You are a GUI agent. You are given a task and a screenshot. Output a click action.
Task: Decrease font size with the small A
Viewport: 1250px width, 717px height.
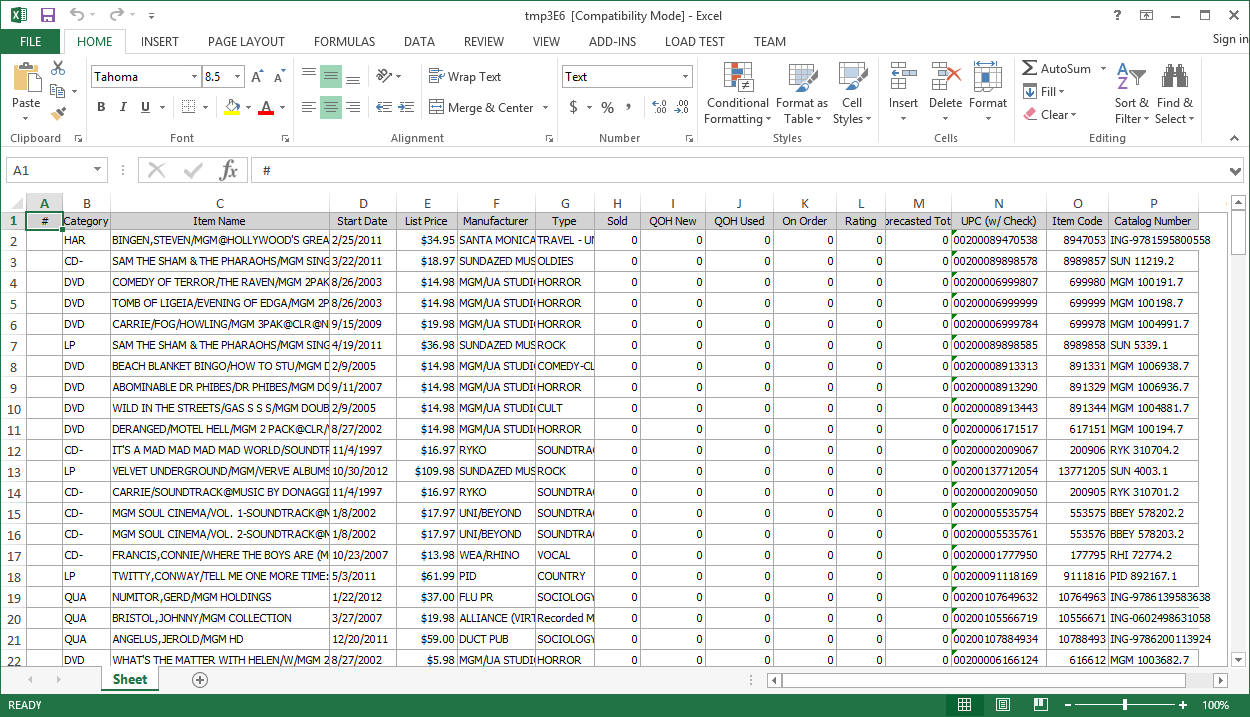pos(279,77)
